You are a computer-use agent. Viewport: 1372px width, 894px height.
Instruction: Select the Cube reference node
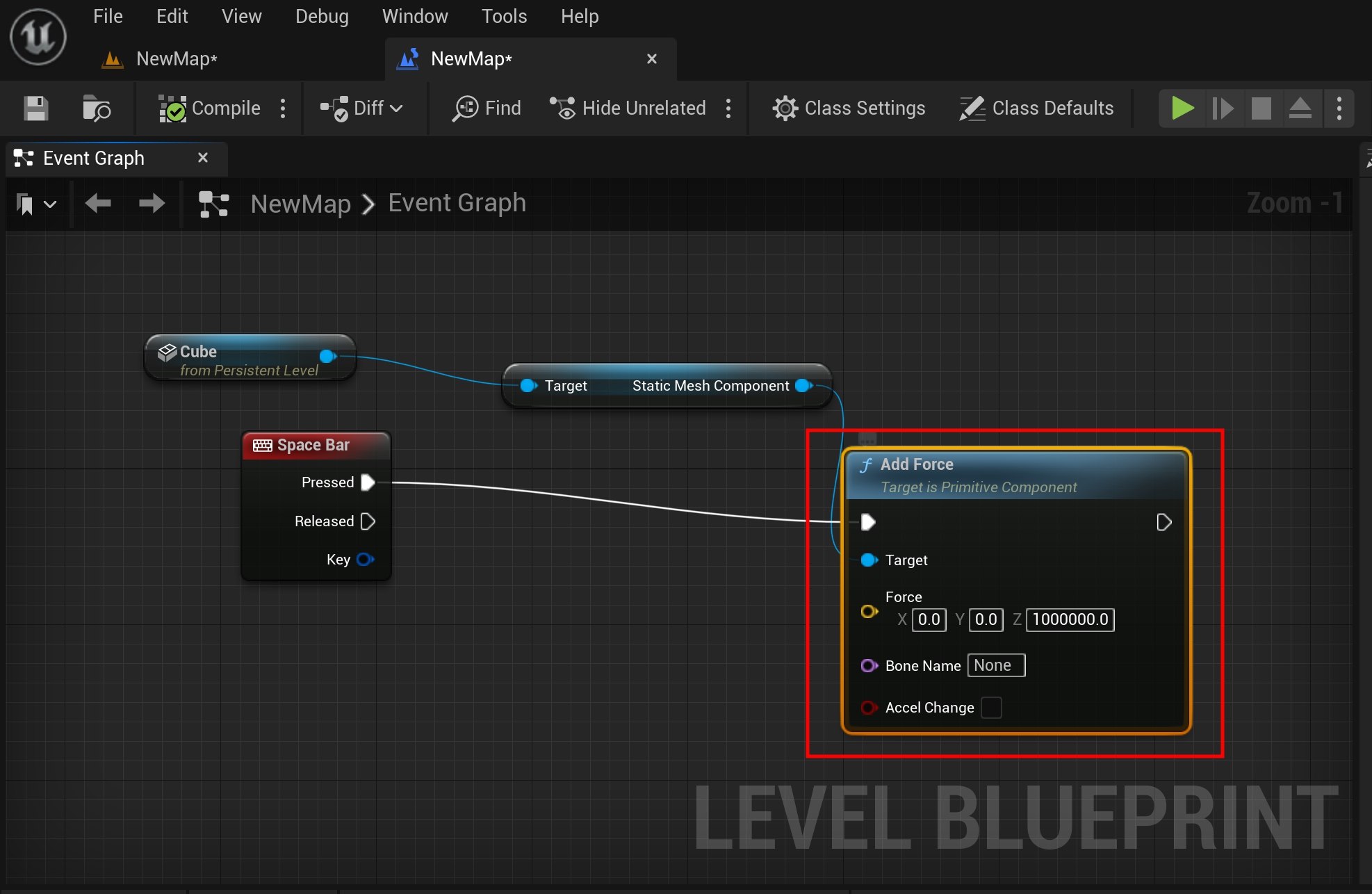point(250,358)
